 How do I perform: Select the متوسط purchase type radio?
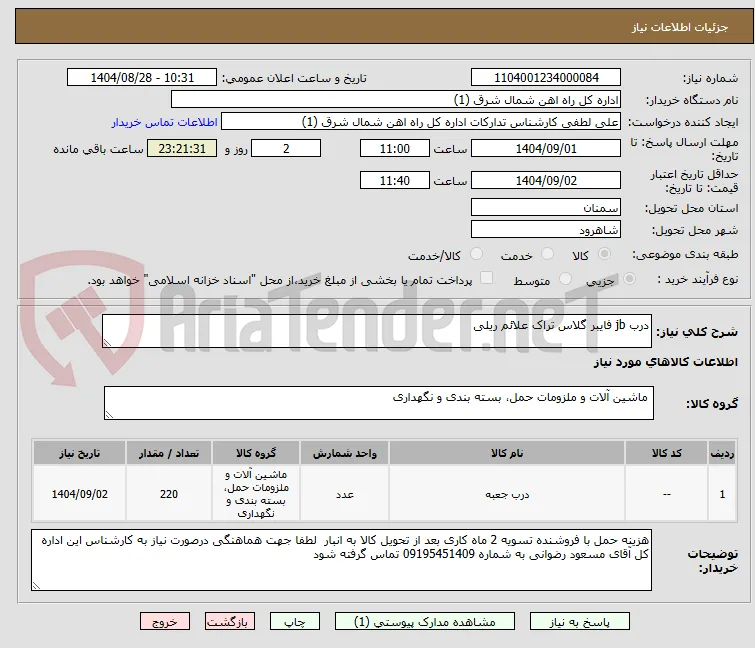point(565,279)
